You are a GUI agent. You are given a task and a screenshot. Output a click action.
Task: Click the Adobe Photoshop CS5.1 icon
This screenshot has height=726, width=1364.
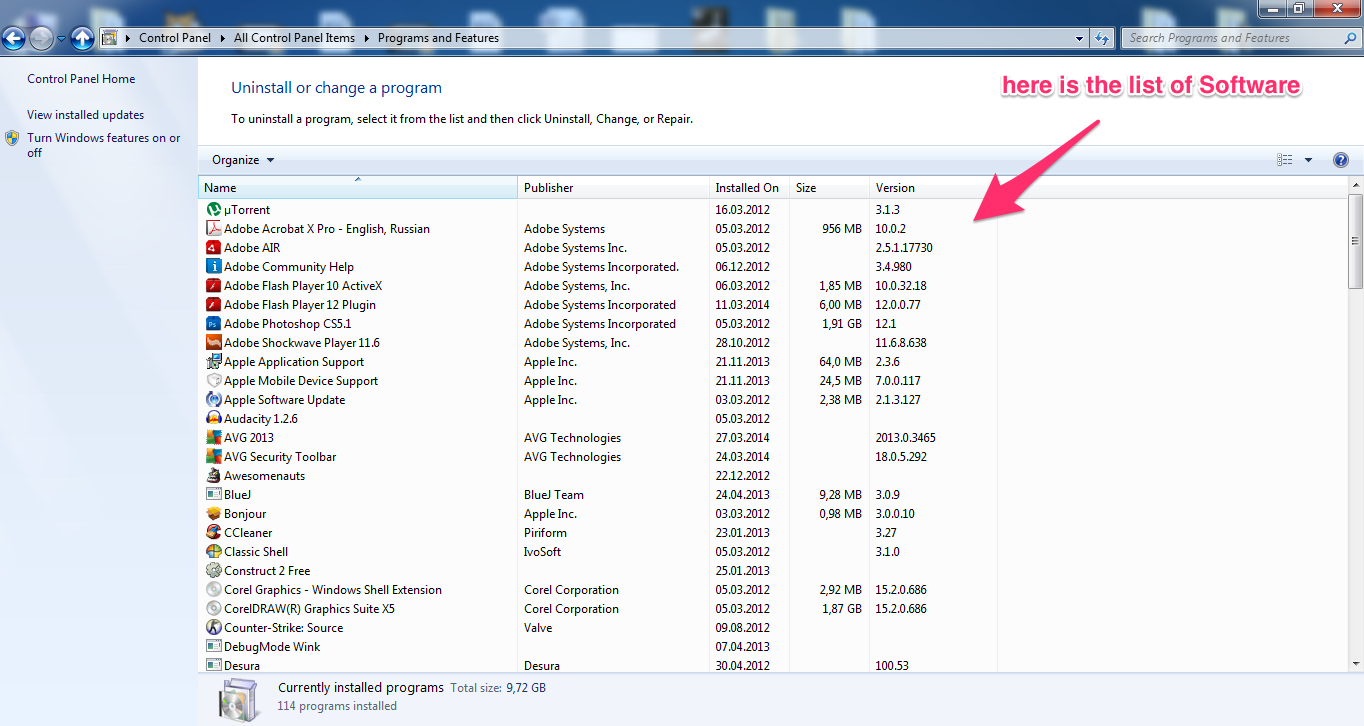pyautogui.click(x=213, y=324)
